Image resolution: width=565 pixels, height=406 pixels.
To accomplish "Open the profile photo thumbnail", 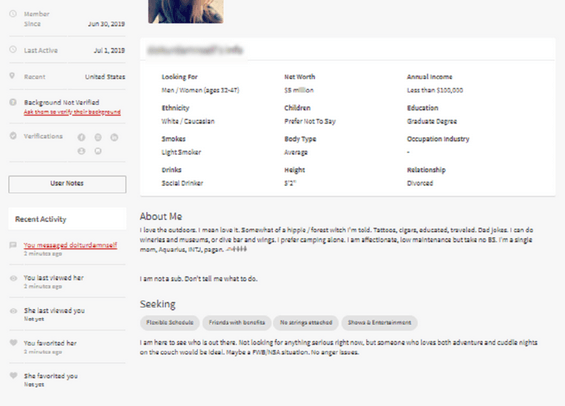I will [x=186, y=12].
